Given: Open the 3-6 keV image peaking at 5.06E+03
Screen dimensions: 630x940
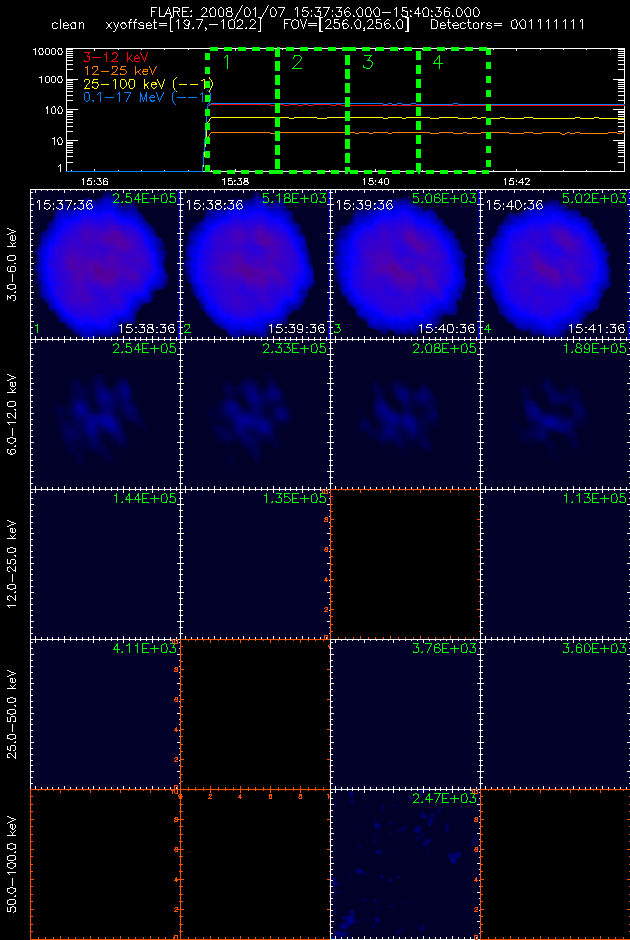Looking at the screenshot, I should [x=405, y=263].
